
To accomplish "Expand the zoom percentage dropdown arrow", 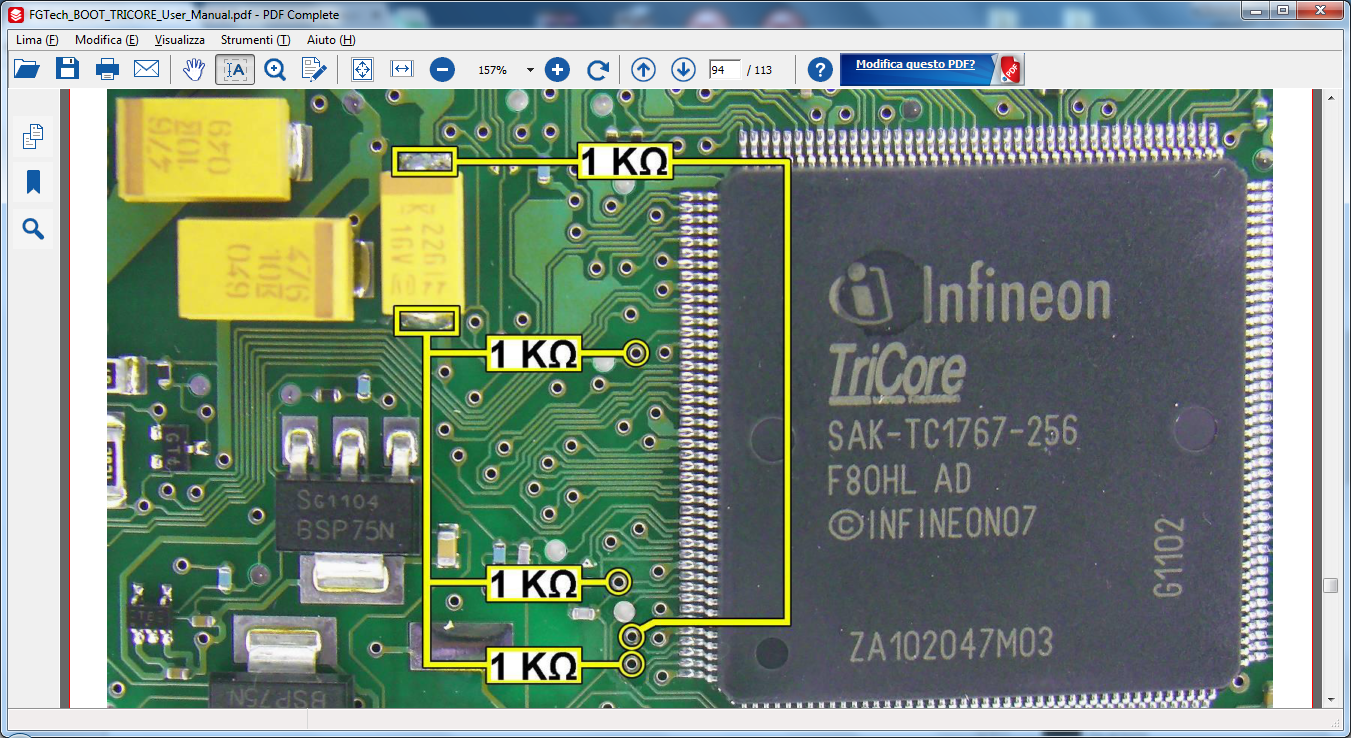I will click(x=530, y=70).
